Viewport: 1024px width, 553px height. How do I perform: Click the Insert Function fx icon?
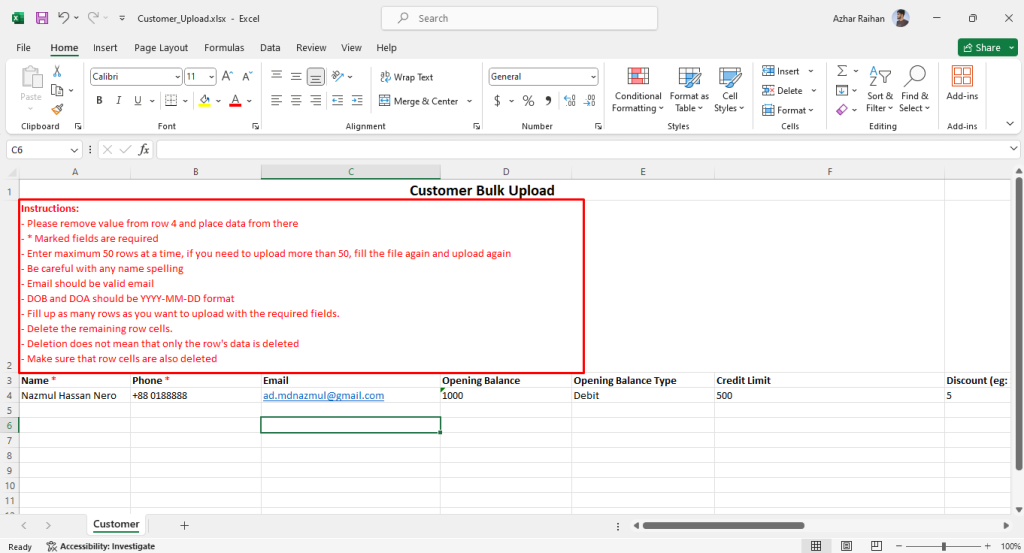pyautogui.click(x=144, y=150)
